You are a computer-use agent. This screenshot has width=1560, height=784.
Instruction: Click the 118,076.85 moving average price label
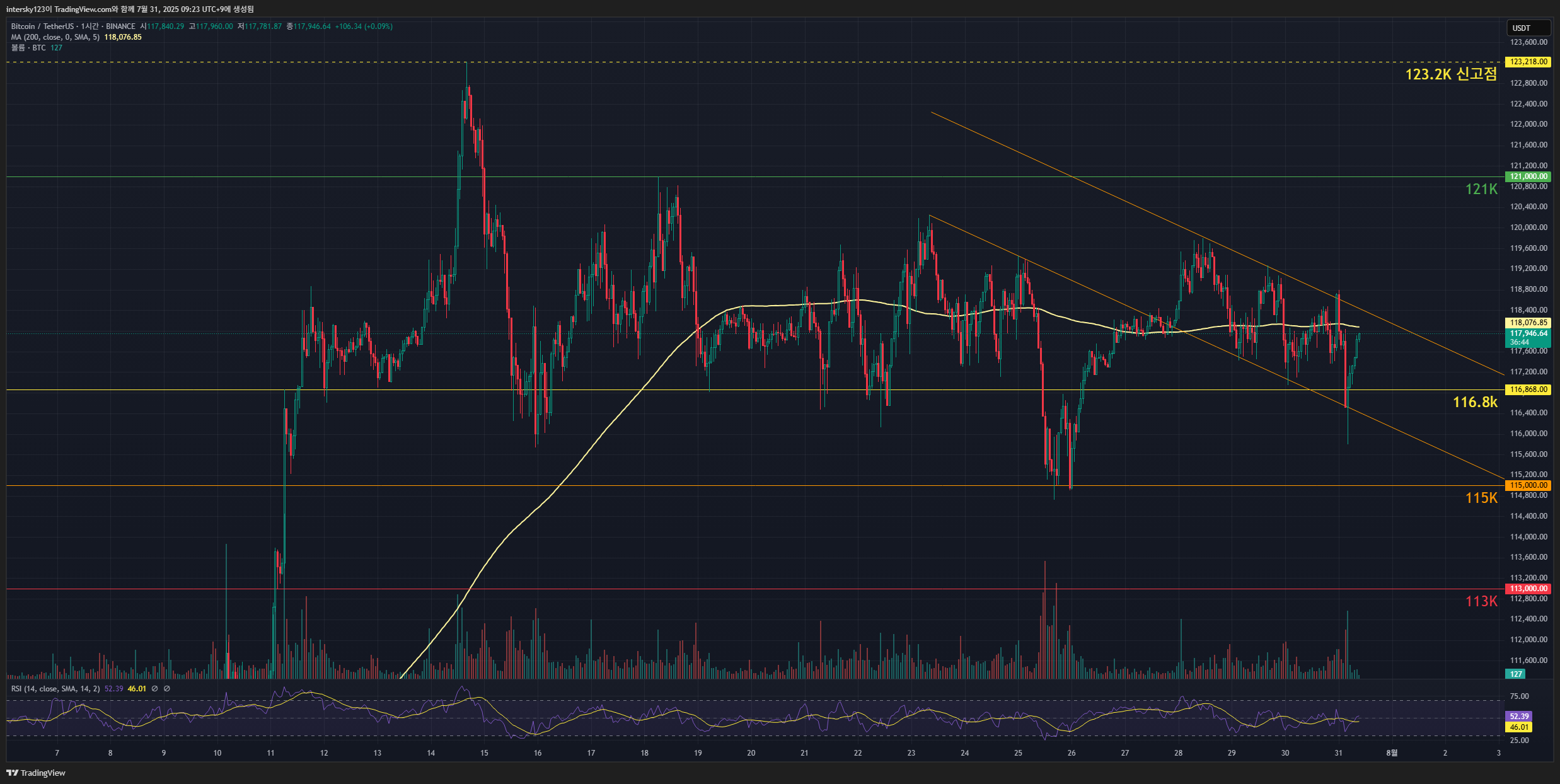pos(1528,323)
